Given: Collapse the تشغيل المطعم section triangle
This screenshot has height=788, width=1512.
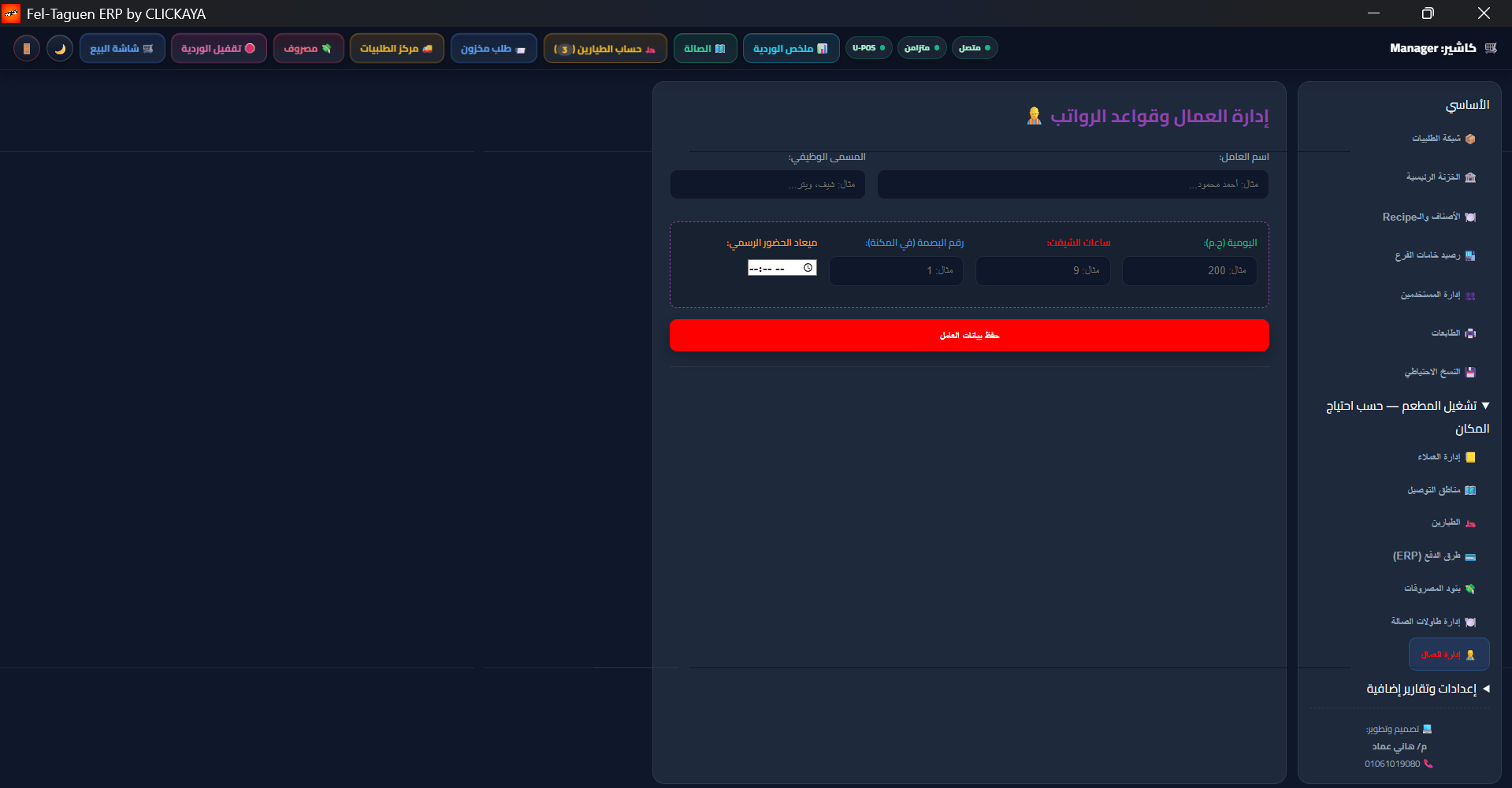Looking at the screenshot, I should pos(1485,406).
